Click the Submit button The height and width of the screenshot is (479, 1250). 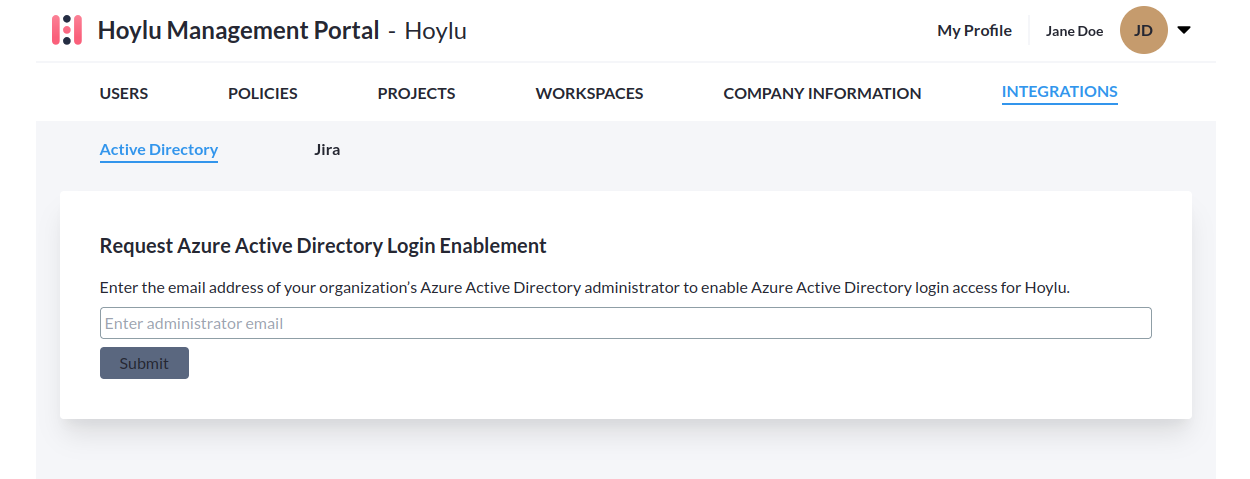coord(144,363)
